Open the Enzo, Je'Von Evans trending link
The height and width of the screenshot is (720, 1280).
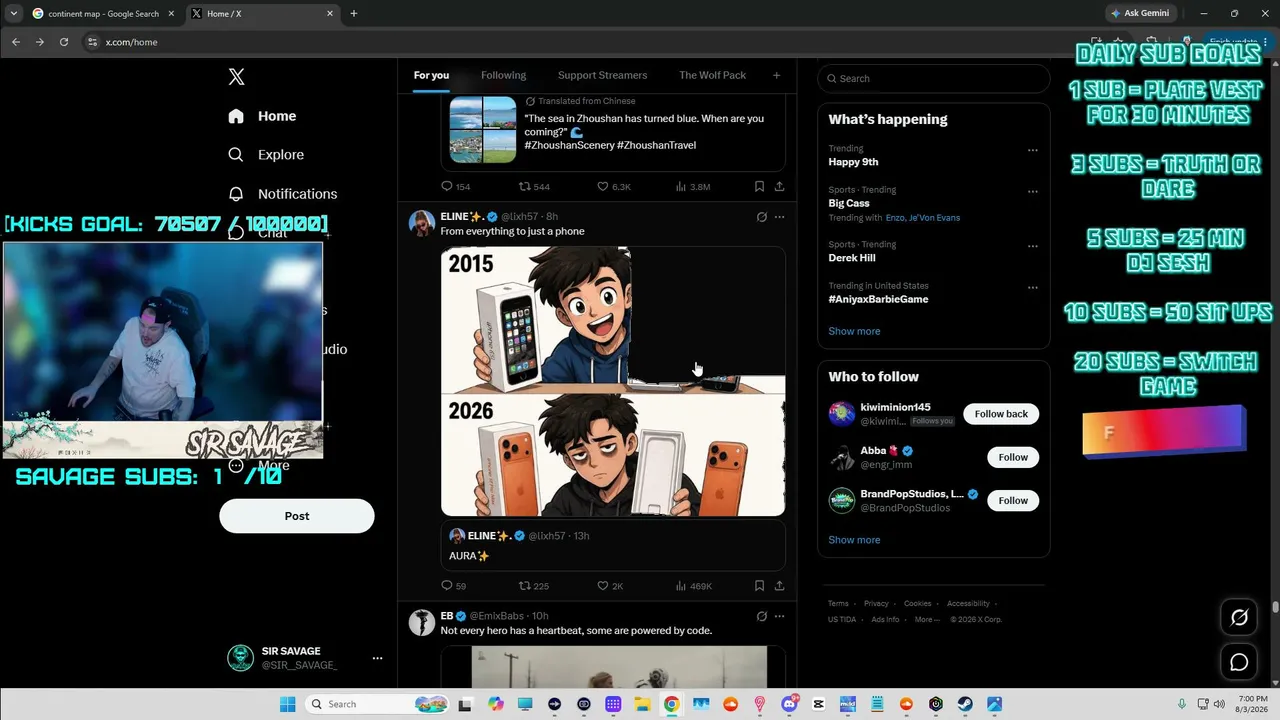coord(922,218)
